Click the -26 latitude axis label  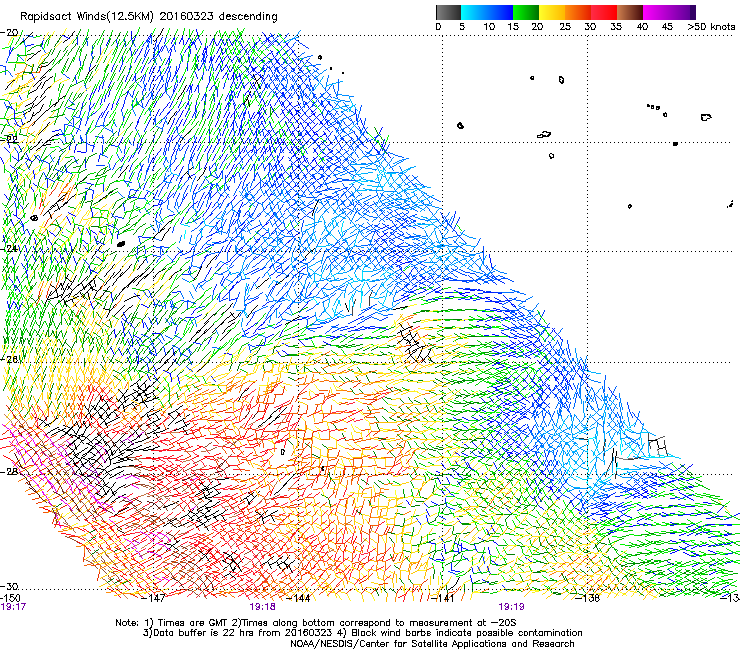9,360
